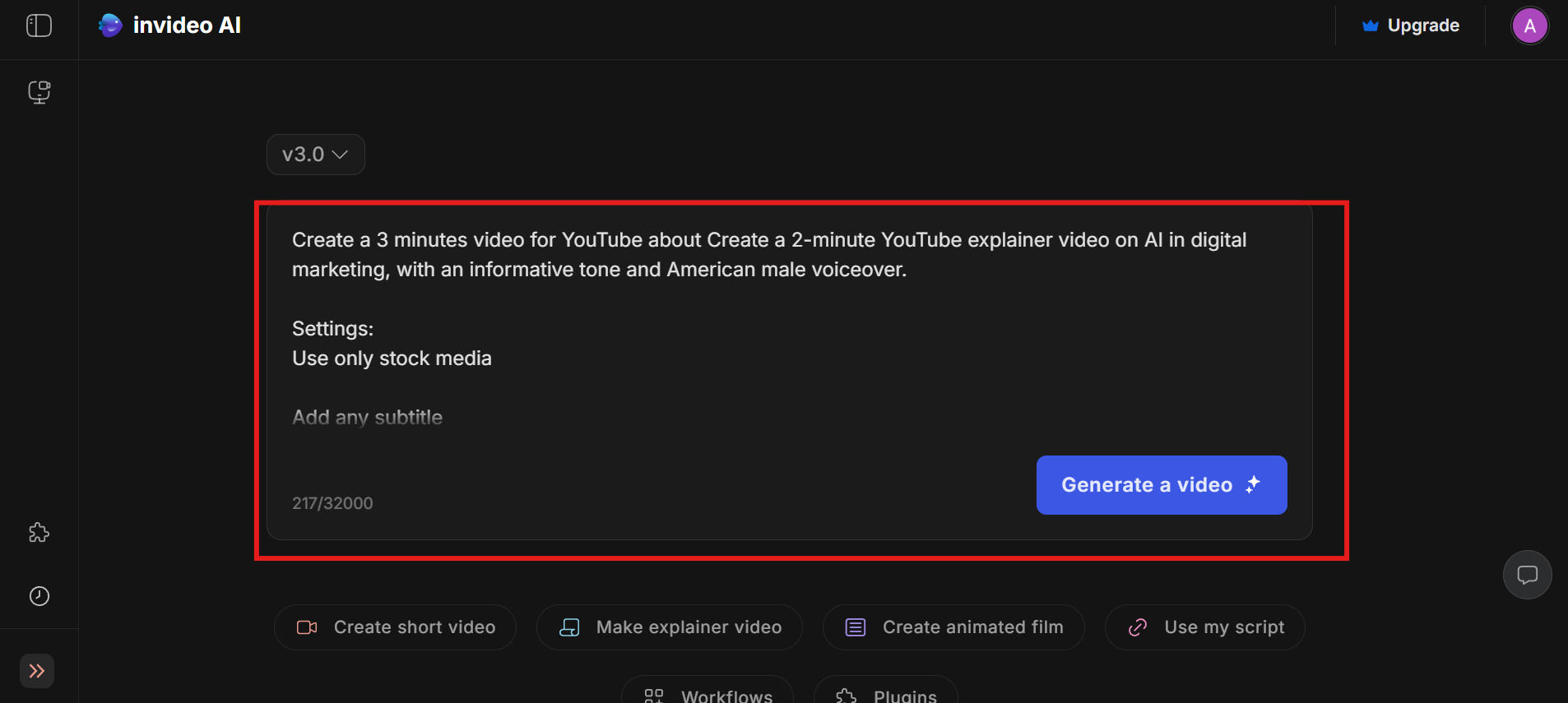
Task: Expand sidebar with double chevron icon
Action: point(37,671)
